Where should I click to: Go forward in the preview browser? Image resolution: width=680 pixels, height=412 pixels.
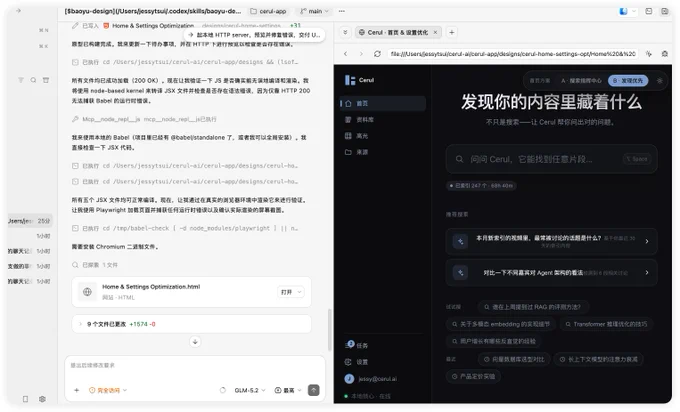pyautogui.click(x=361, y=54)
